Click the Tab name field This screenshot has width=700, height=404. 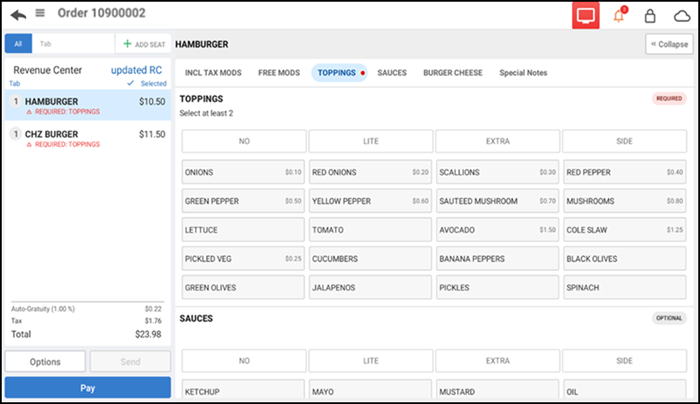[73, 44]
